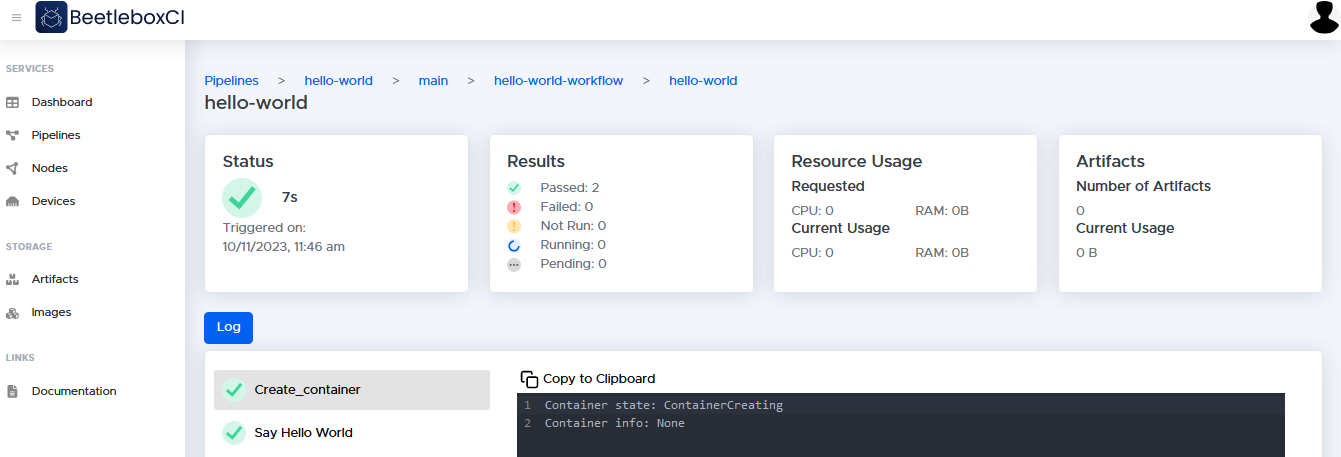Click the 'Running: 0' text

point(573,245)
